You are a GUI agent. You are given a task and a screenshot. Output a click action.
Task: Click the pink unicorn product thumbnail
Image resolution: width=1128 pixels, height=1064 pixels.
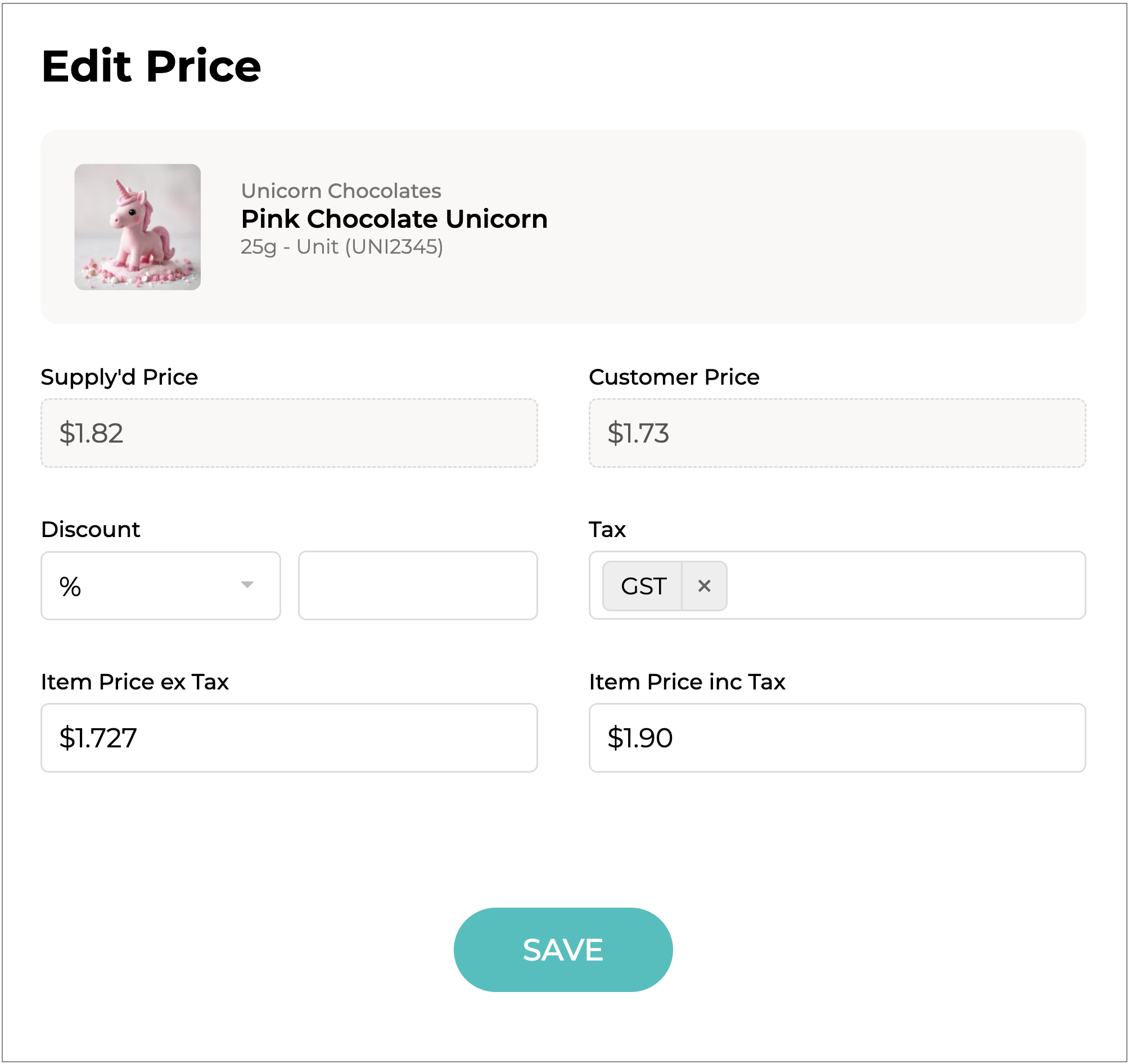137,227
